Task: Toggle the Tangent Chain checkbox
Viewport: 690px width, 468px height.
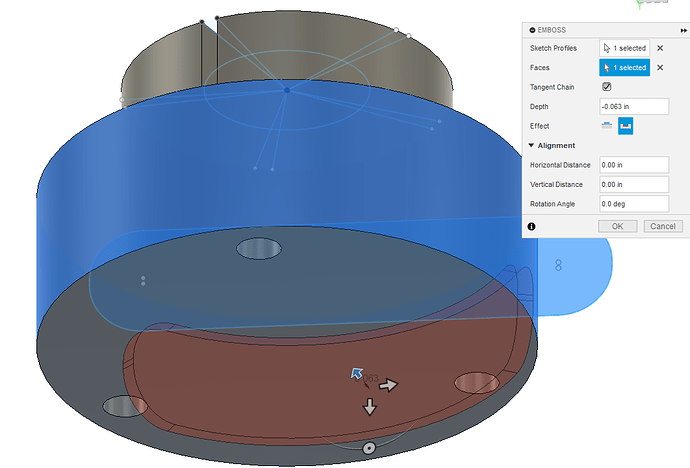Action: pos(606,87)
